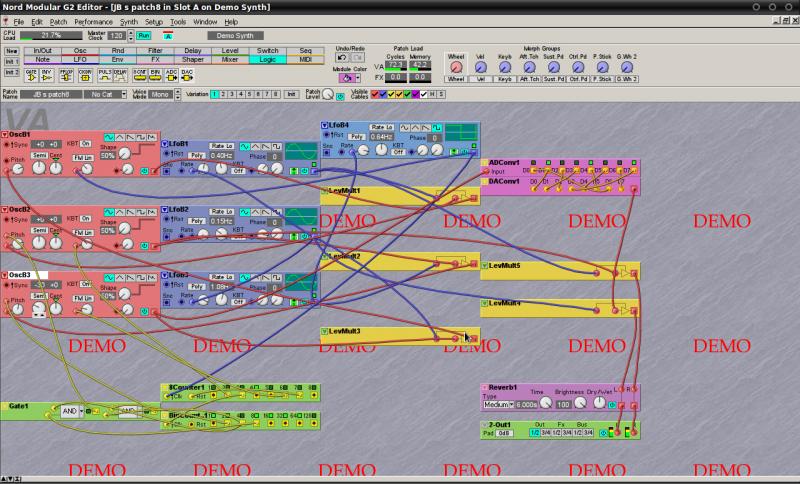Add an Inverter (INV) module icon

point(47,75)
